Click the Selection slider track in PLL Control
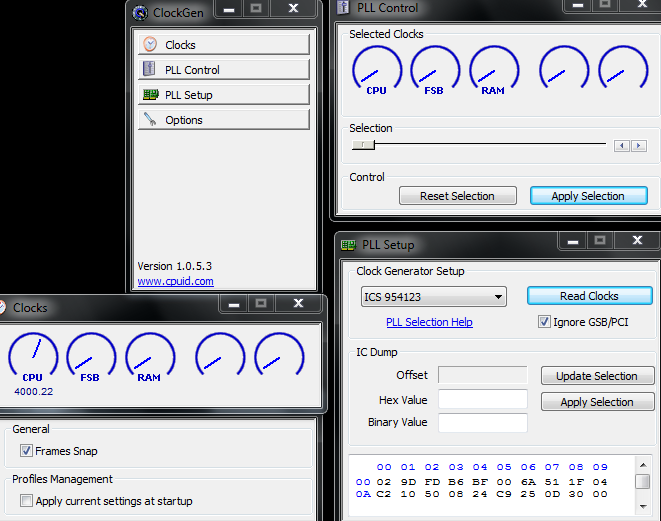The height and width of the screenshot is (521, 661). [479, 144]
